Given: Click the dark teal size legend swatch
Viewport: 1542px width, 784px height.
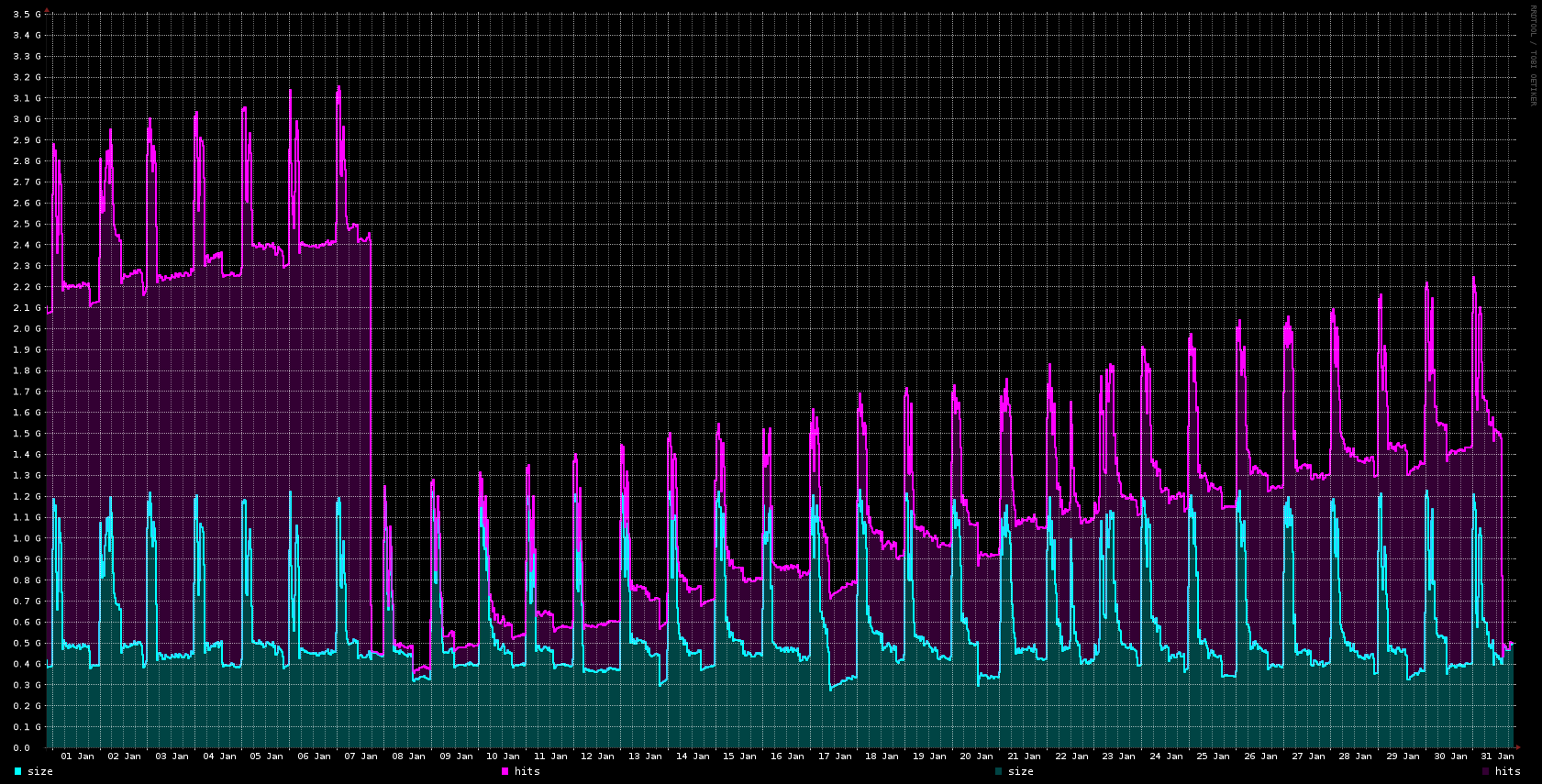Looking at the screenshot, I should pyautogui.click(x=998, y=771).
